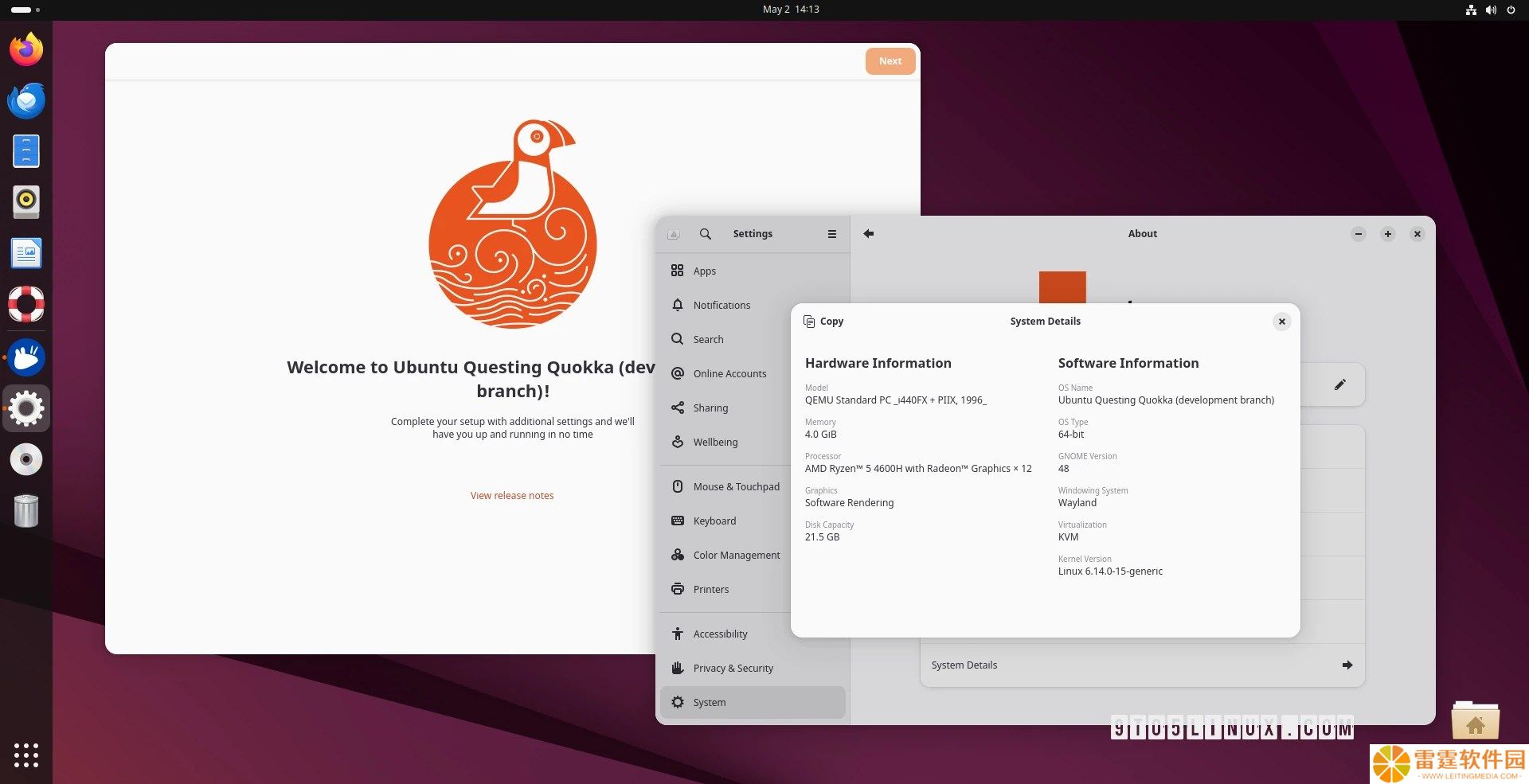The image size is (1529, 784).
Task: Click the volume icon in top bar
Action: coord(1491,10)
